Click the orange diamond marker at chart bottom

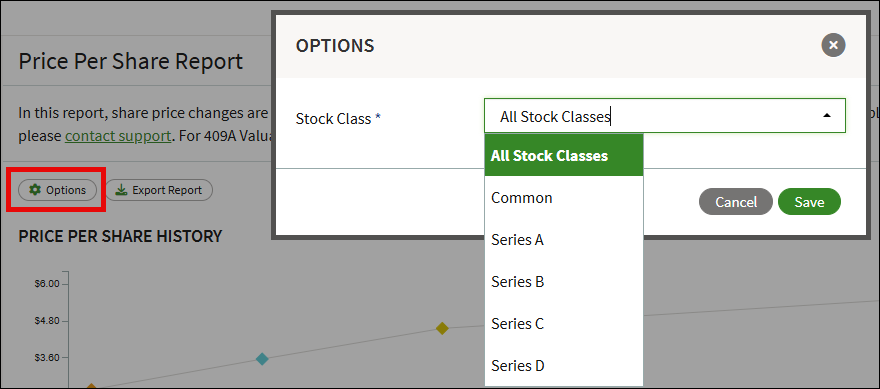[91, 387]
